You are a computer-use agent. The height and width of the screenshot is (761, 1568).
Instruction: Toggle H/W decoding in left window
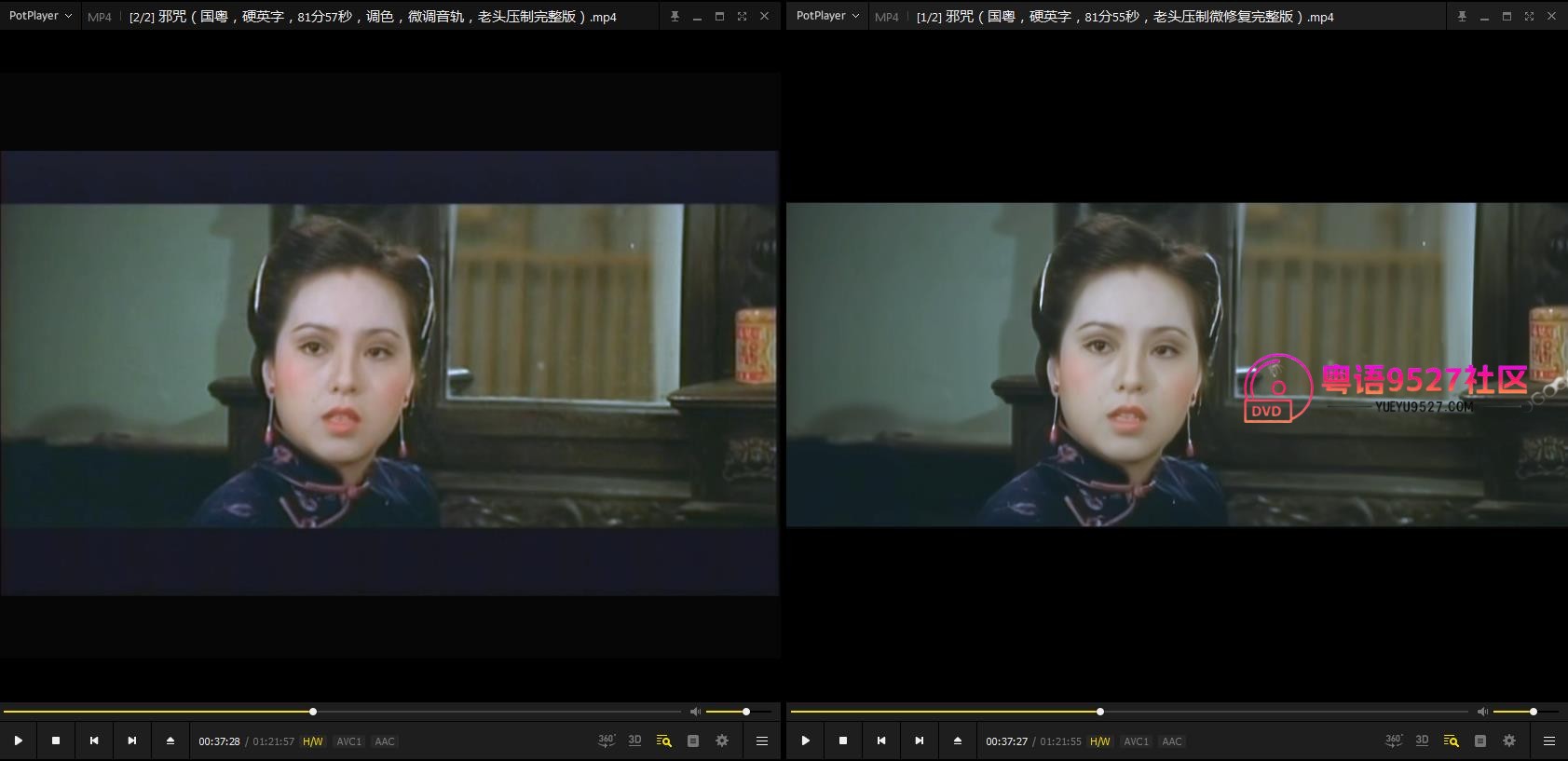[313, 741]
